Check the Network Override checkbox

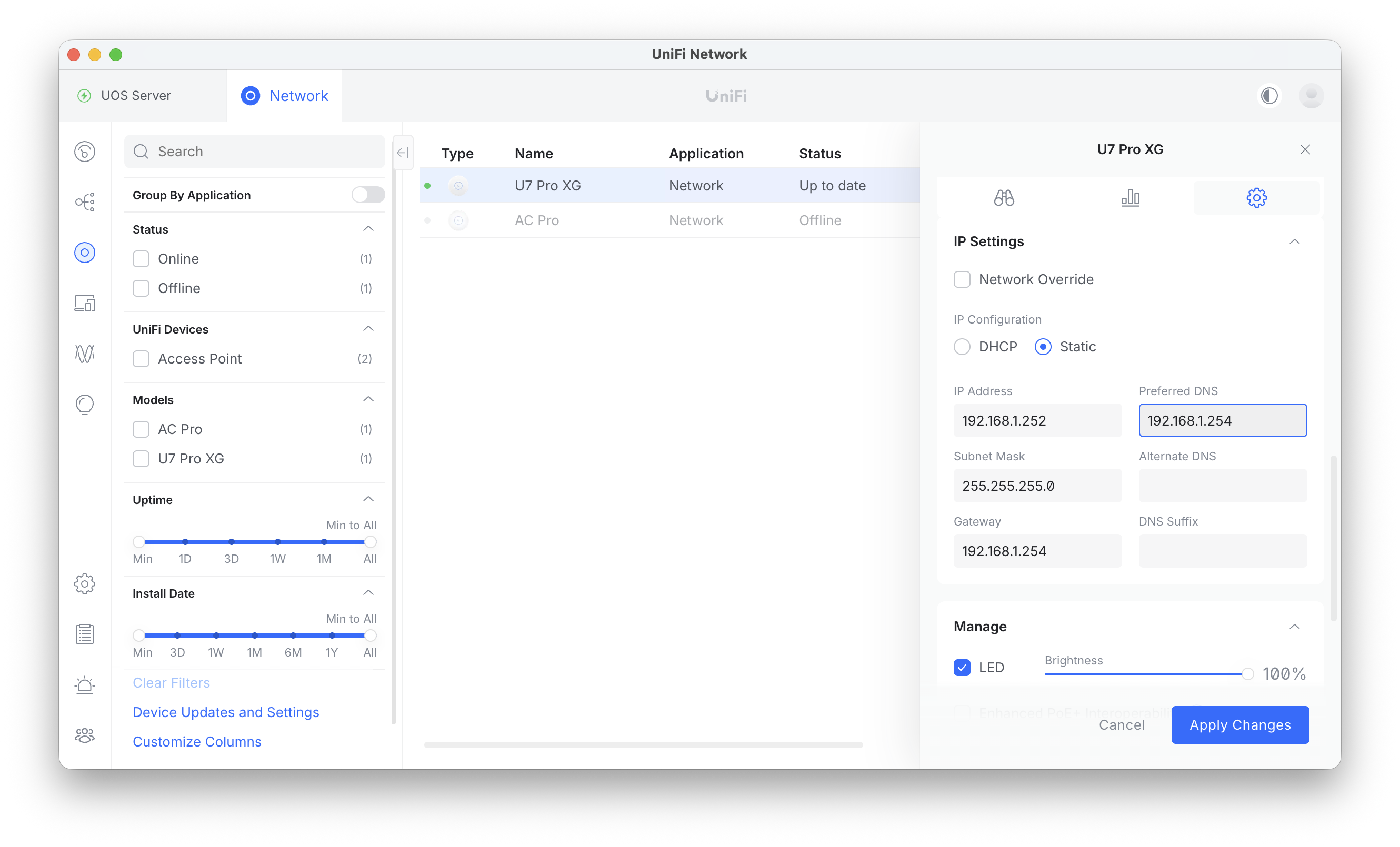tap(962, 279)
